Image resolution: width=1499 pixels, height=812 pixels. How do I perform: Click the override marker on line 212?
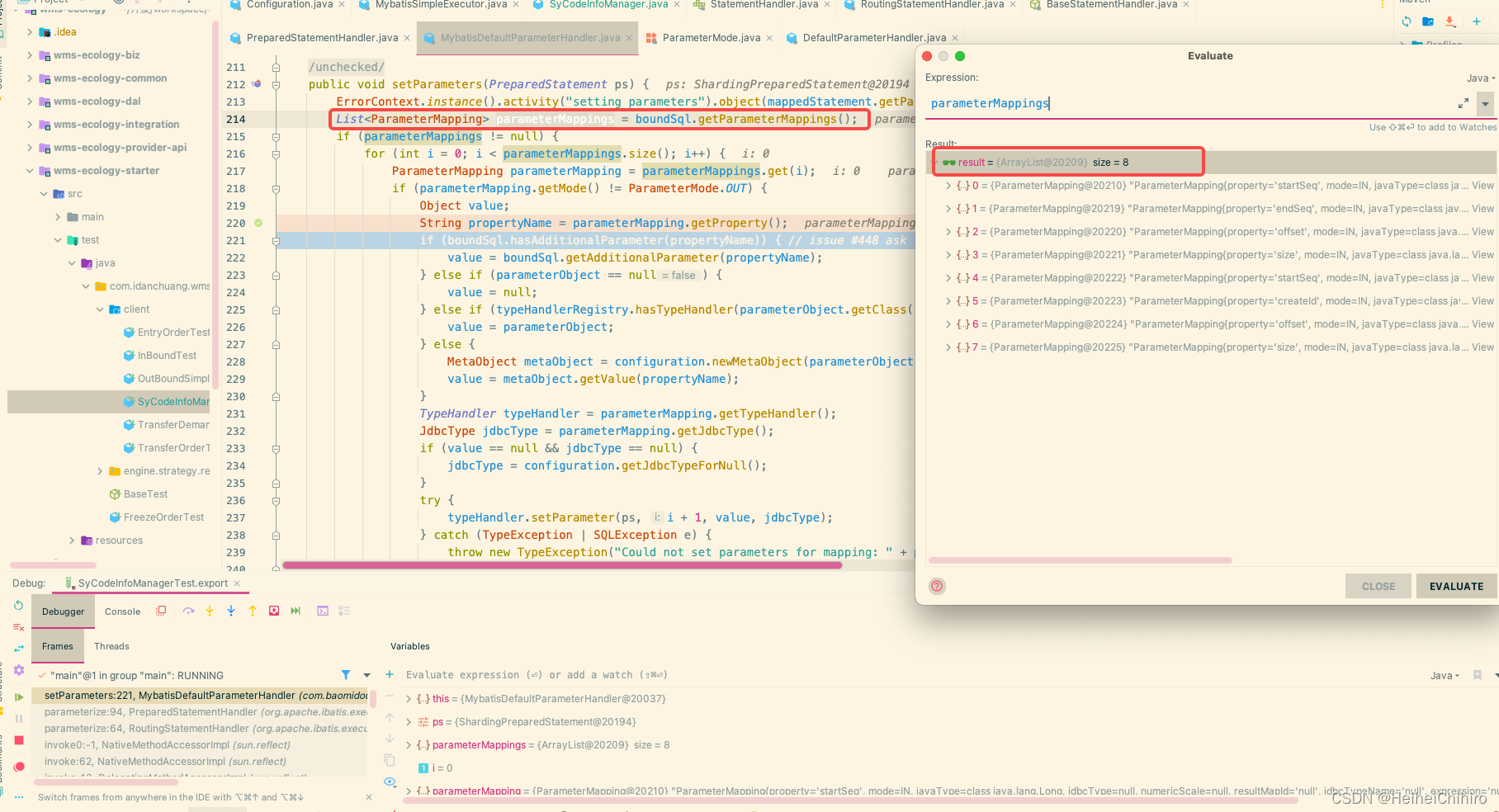click(257, 84)
